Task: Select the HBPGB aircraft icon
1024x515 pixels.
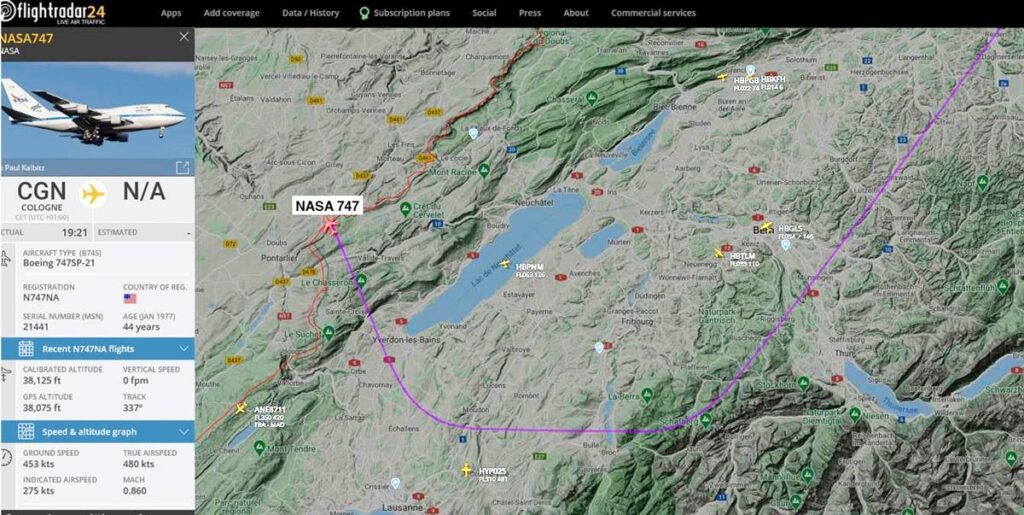Action: pyautogui.click(x=722, y=77)
